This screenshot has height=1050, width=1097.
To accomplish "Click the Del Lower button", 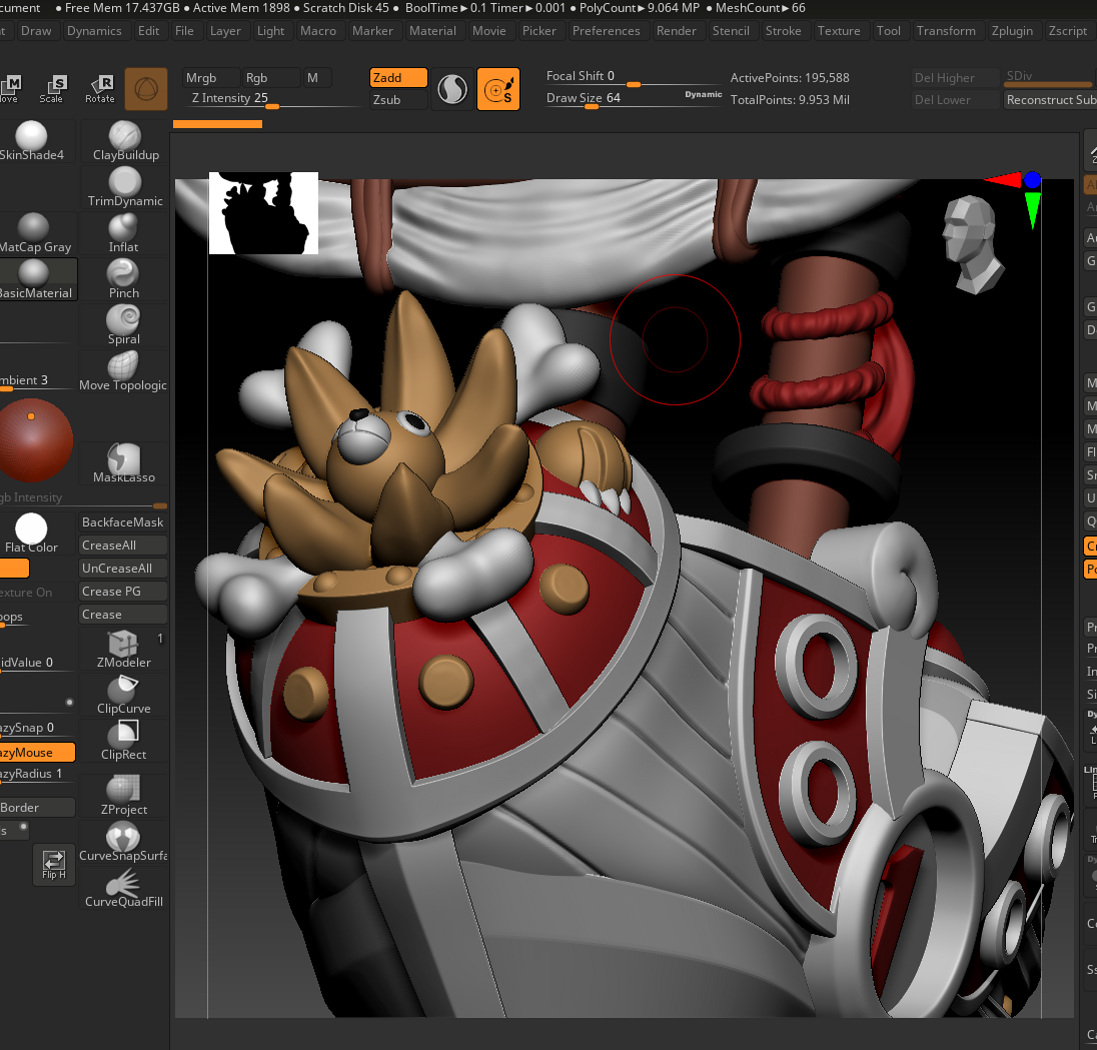I will pyautogui.click(x=954, y=100).
